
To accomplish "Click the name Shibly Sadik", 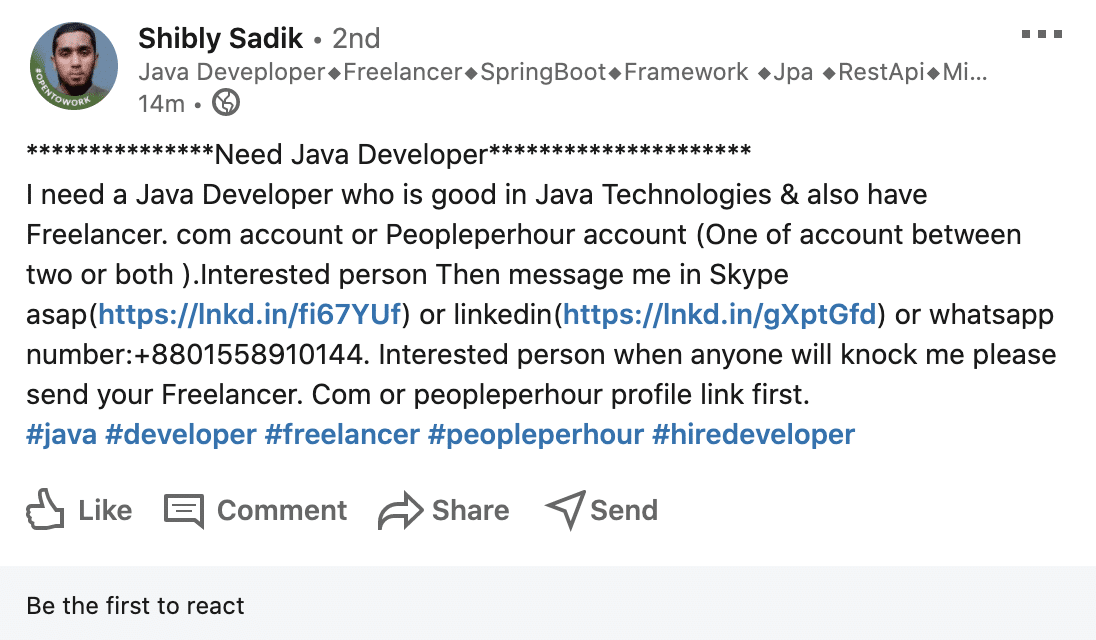I will tap(220, 38).
